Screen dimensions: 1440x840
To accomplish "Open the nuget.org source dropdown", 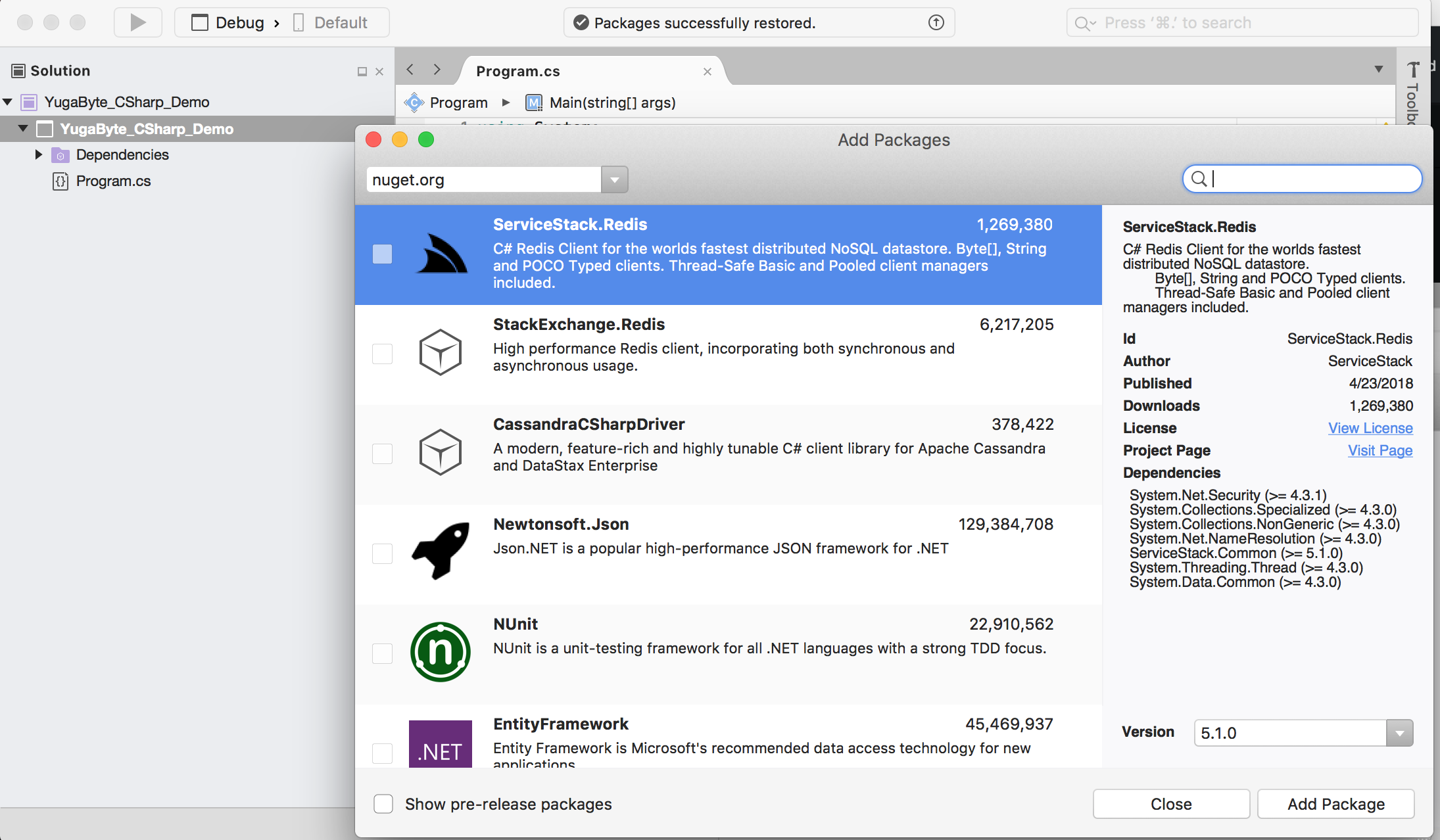I will coord(615,179).
